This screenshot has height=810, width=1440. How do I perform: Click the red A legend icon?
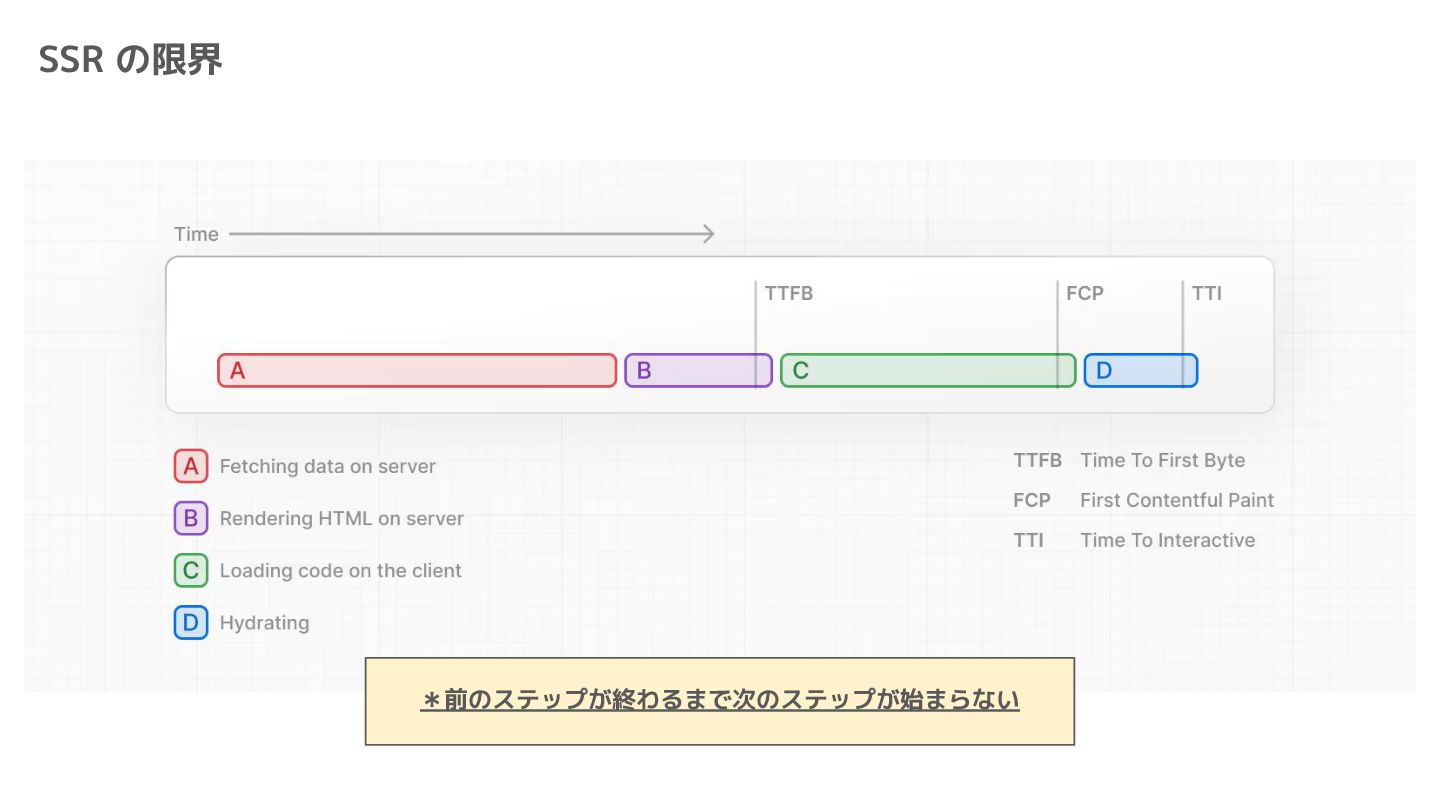click(191, 466)
